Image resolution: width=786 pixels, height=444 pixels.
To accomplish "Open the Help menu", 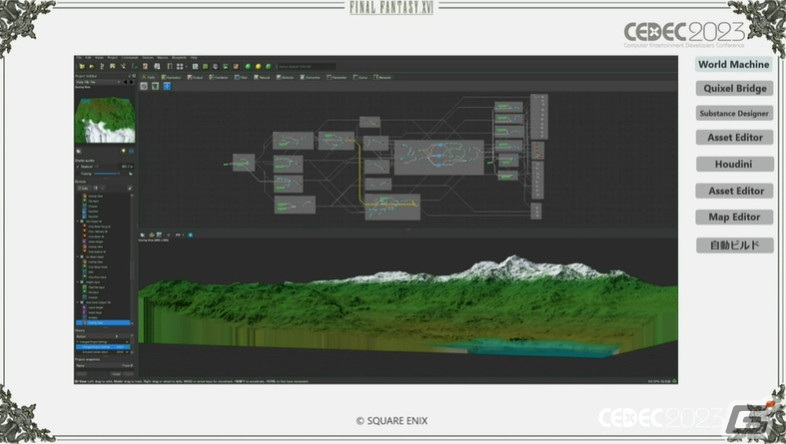I will pos(193,58).
